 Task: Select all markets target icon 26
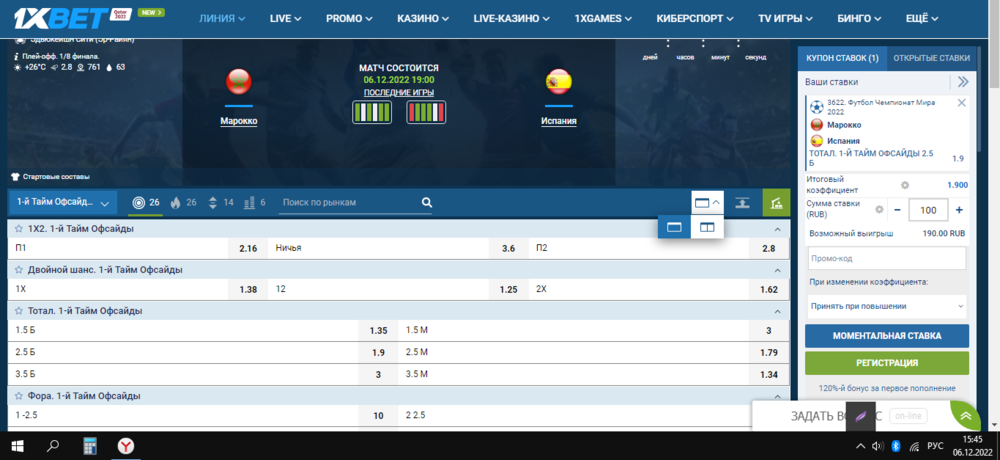pyautogui.click(x=146, y=203)
